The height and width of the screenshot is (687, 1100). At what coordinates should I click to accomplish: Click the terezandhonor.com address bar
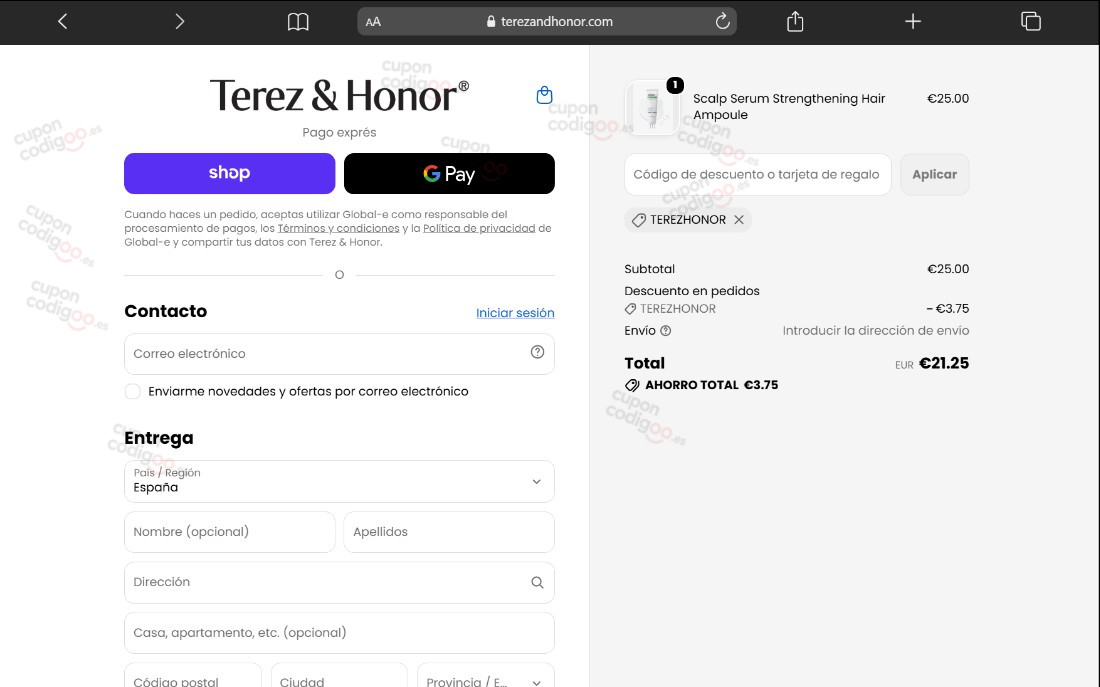point(547,22)
